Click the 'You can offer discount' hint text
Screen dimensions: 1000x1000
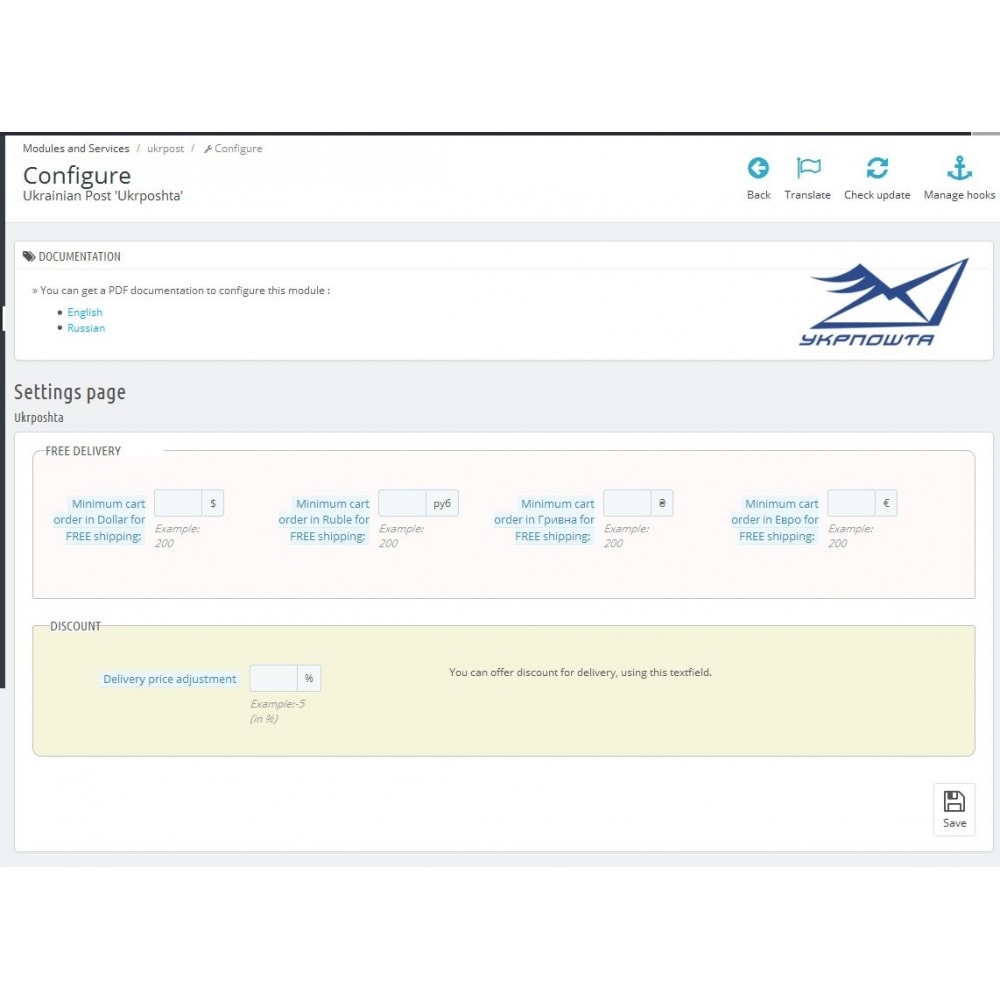click(580, 672)
